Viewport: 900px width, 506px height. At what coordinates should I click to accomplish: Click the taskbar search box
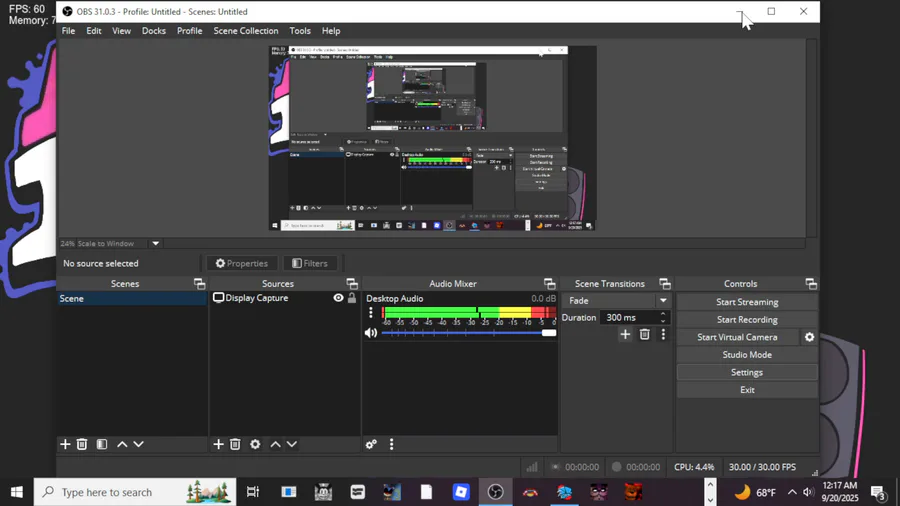pos(135,492)
